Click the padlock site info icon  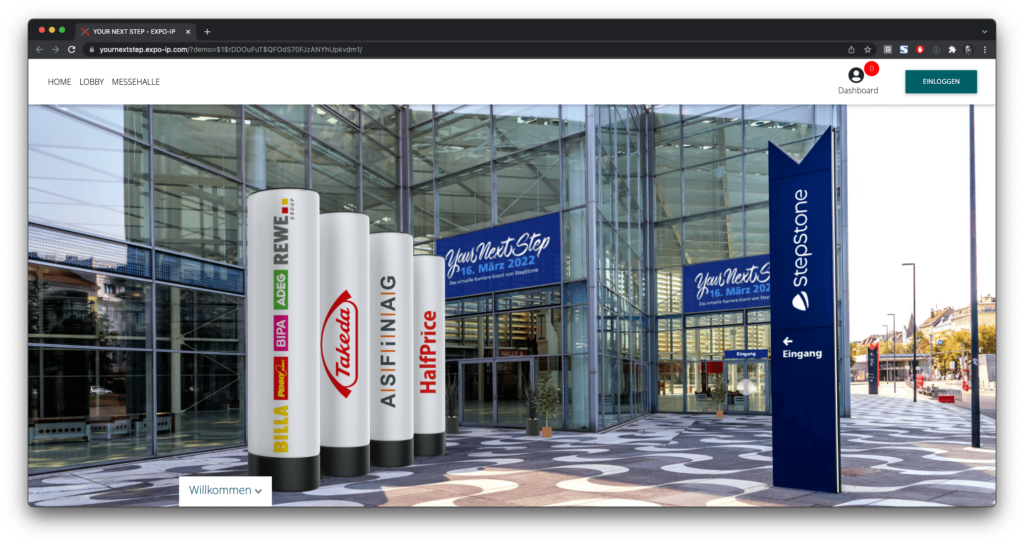[x=92, y=50]
